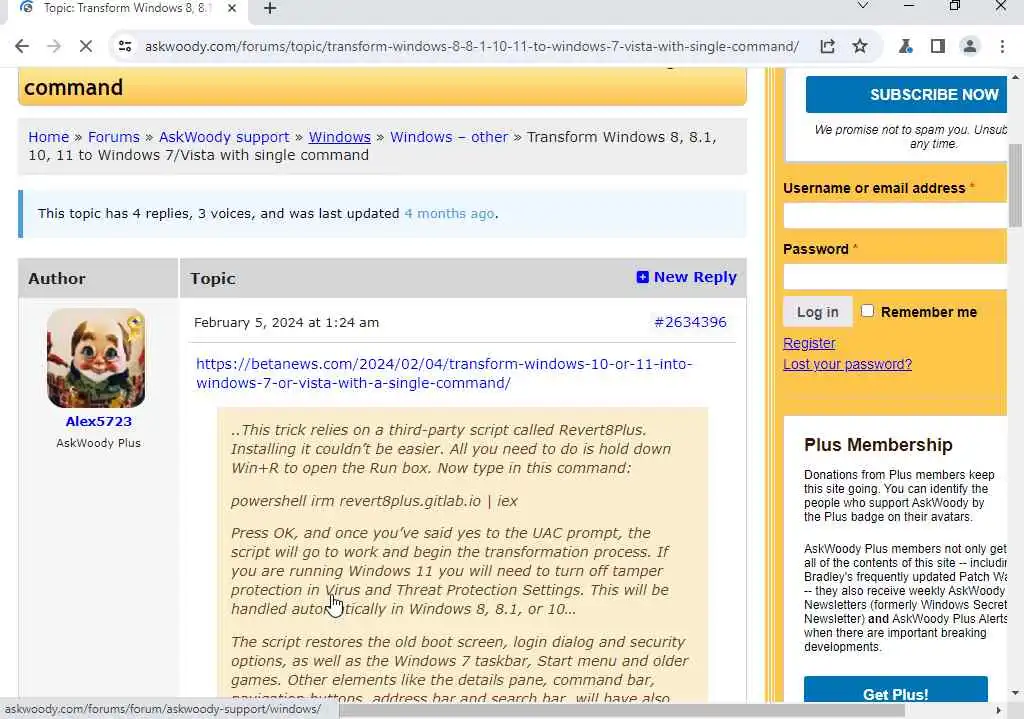Open Chrome three-dot menu

pyautogui.click(x=1002, y=46)
